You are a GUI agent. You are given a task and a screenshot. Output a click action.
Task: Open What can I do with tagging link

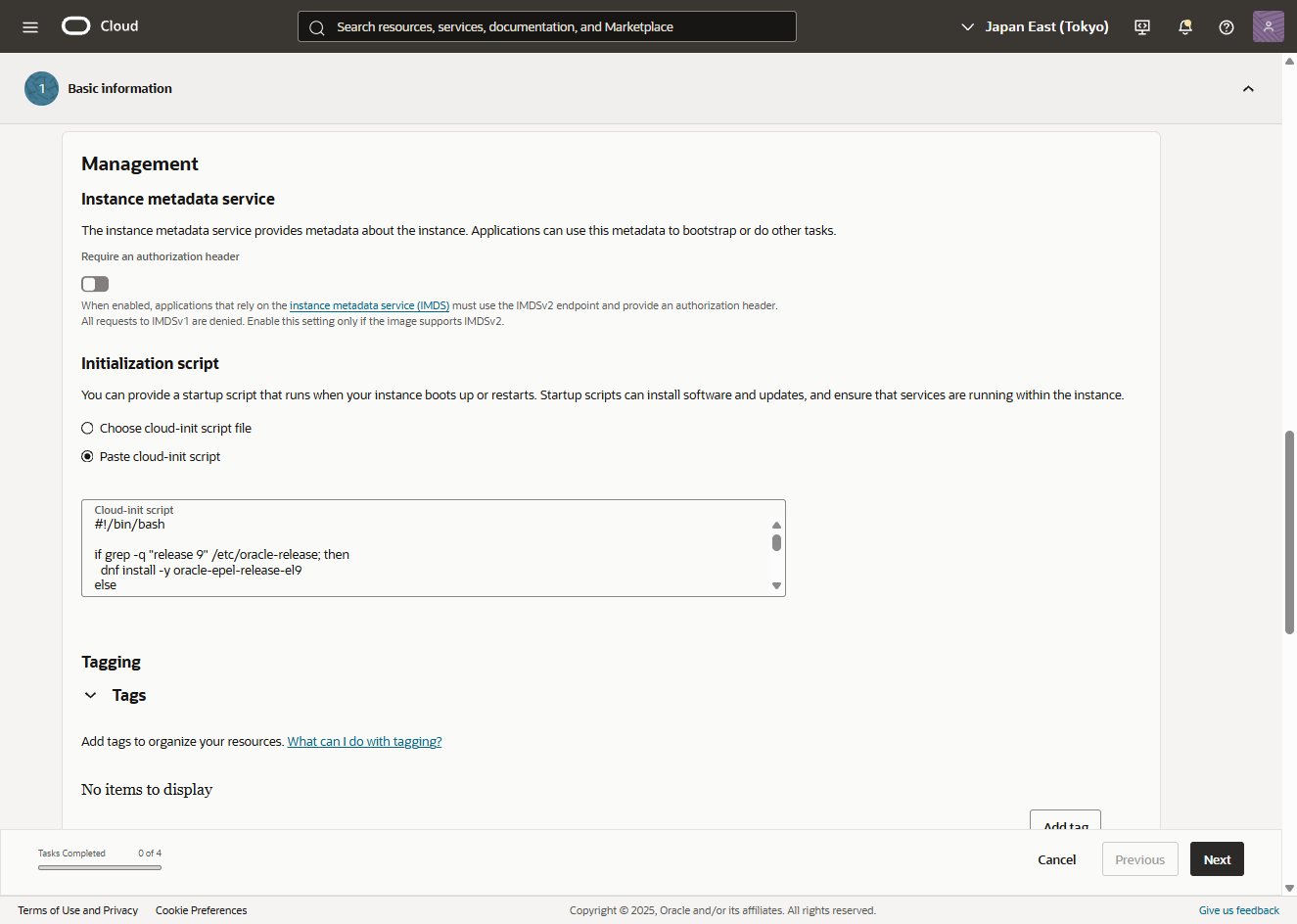(x=364, y=741)
